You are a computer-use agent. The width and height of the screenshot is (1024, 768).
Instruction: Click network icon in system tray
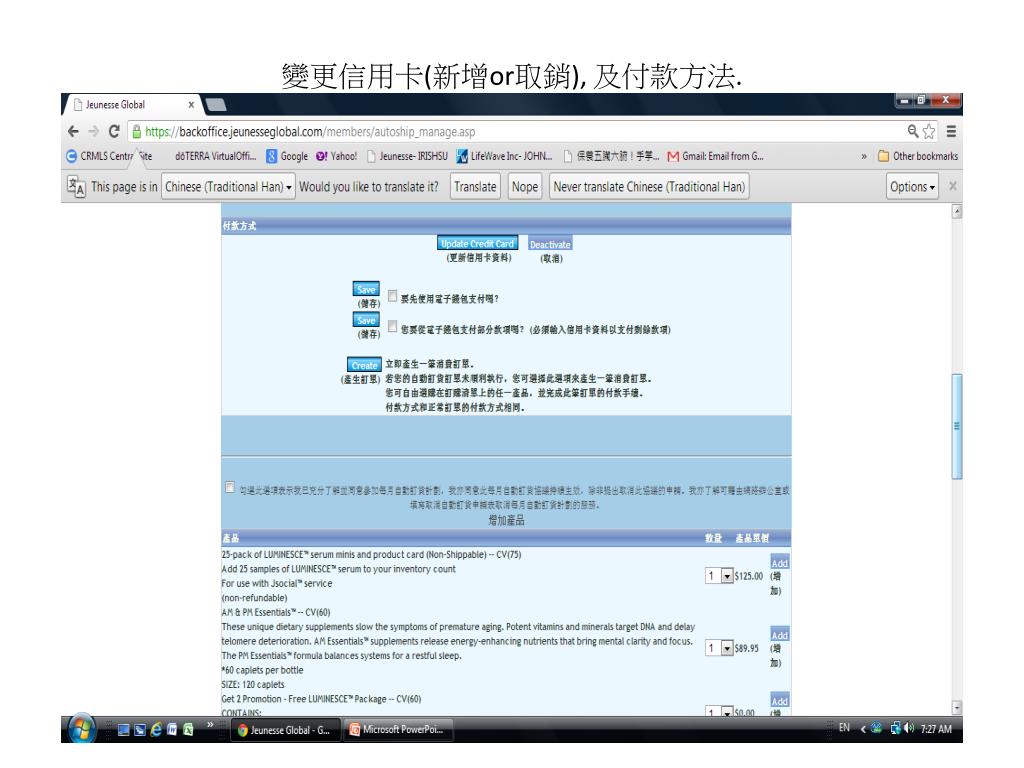895,728
